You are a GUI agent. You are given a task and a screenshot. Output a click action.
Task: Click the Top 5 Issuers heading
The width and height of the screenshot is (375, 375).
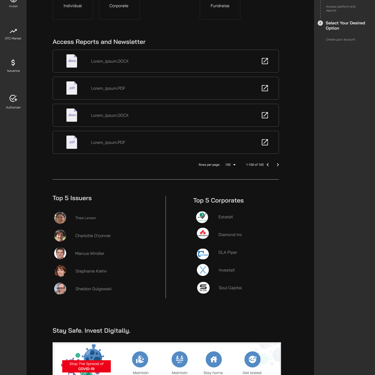click(x=72, y=198)
